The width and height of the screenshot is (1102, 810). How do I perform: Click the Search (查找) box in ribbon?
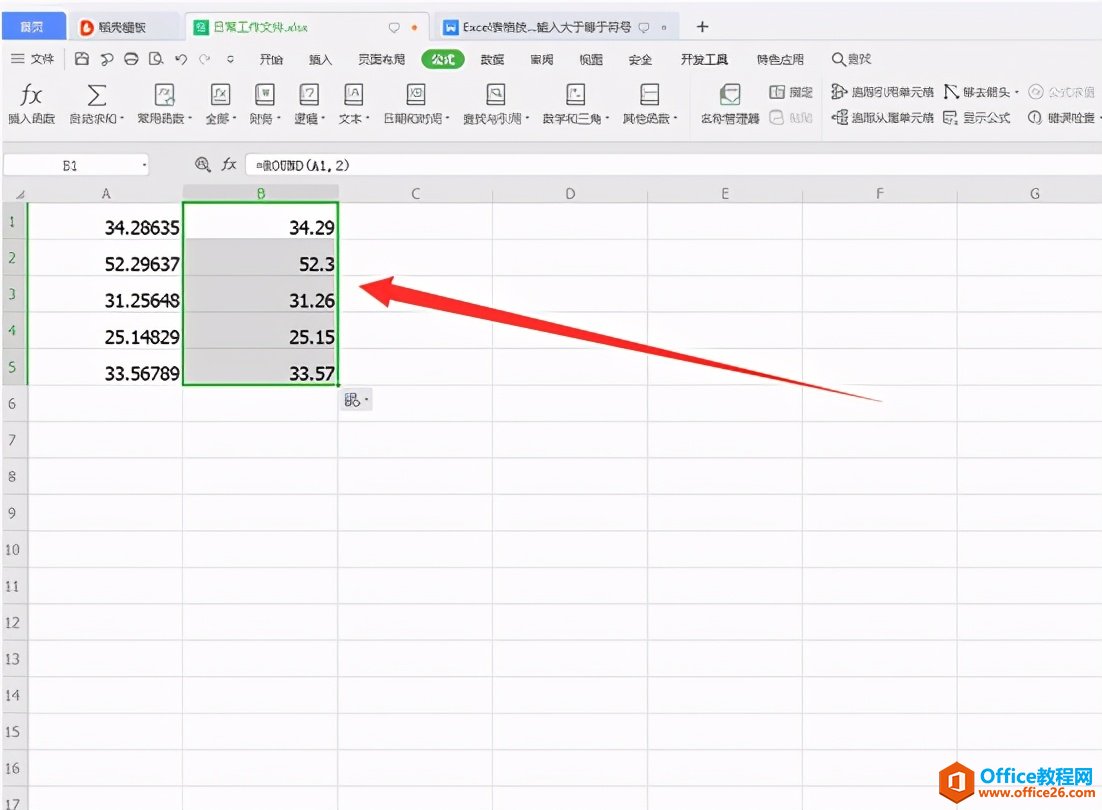(x=851, y=59)
